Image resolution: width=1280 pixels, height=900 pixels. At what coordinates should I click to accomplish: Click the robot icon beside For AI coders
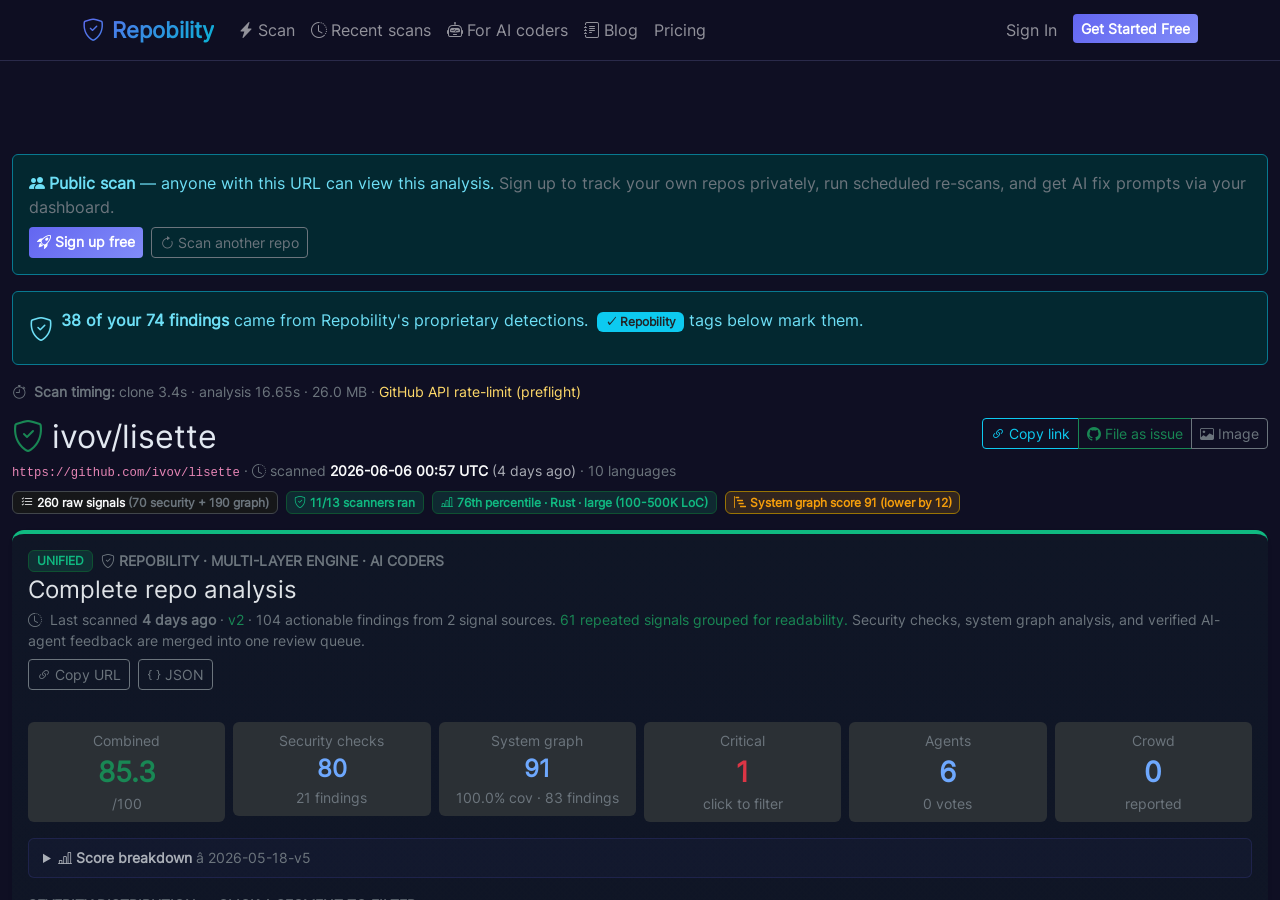click(x=455, y=30)
